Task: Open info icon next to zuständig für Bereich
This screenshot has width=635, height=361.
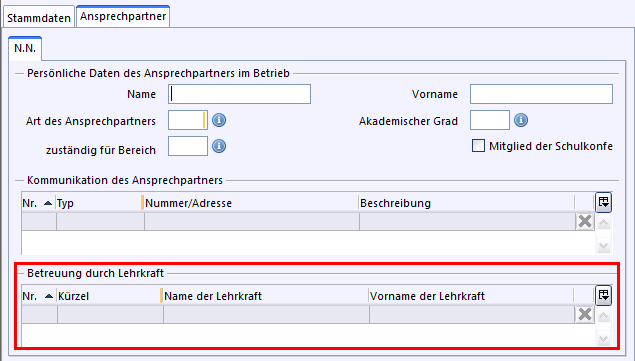Action: pos(219,146)
